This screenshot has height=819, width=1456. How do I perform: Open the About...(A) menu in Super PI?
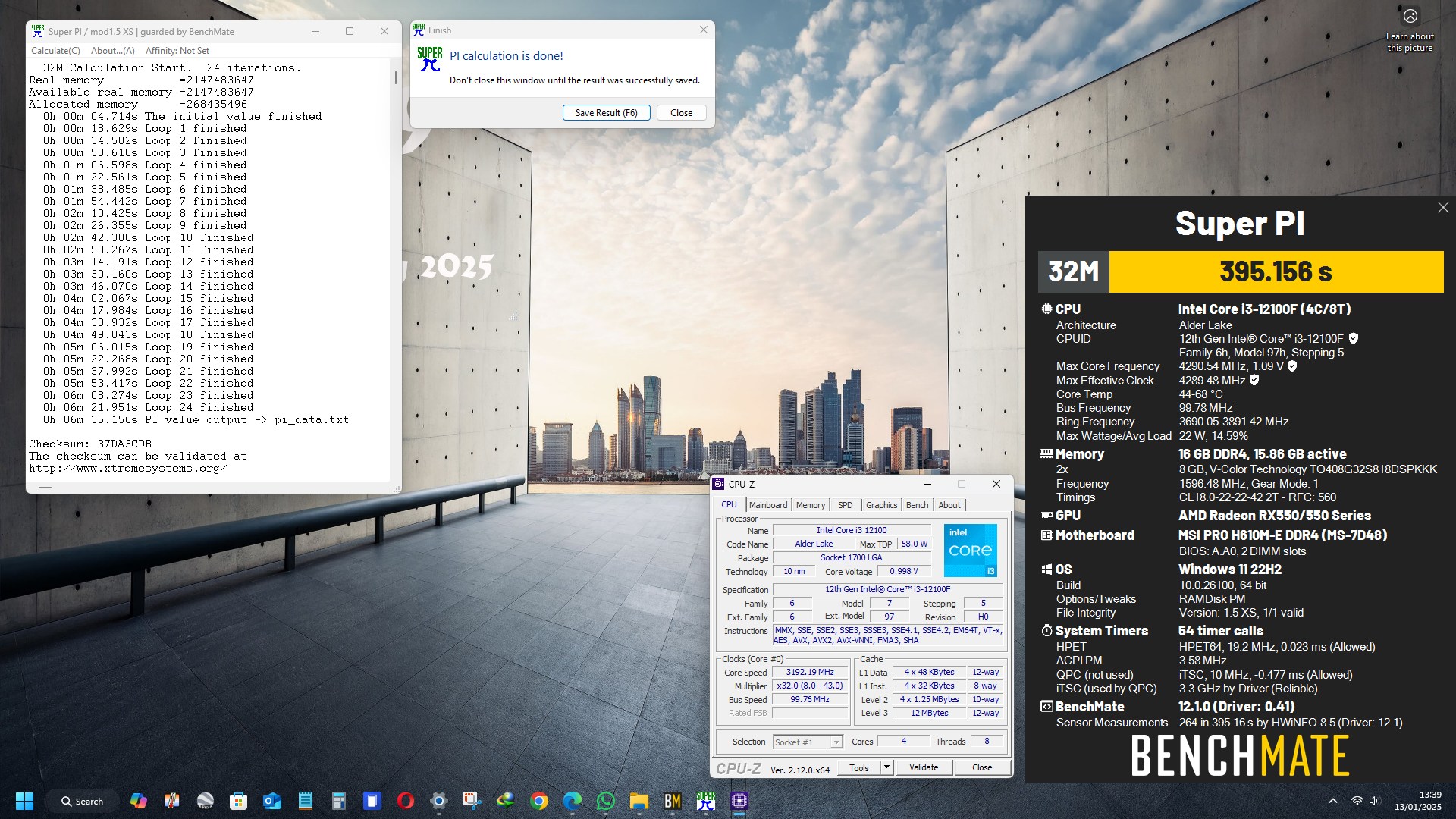coord(113,51)
